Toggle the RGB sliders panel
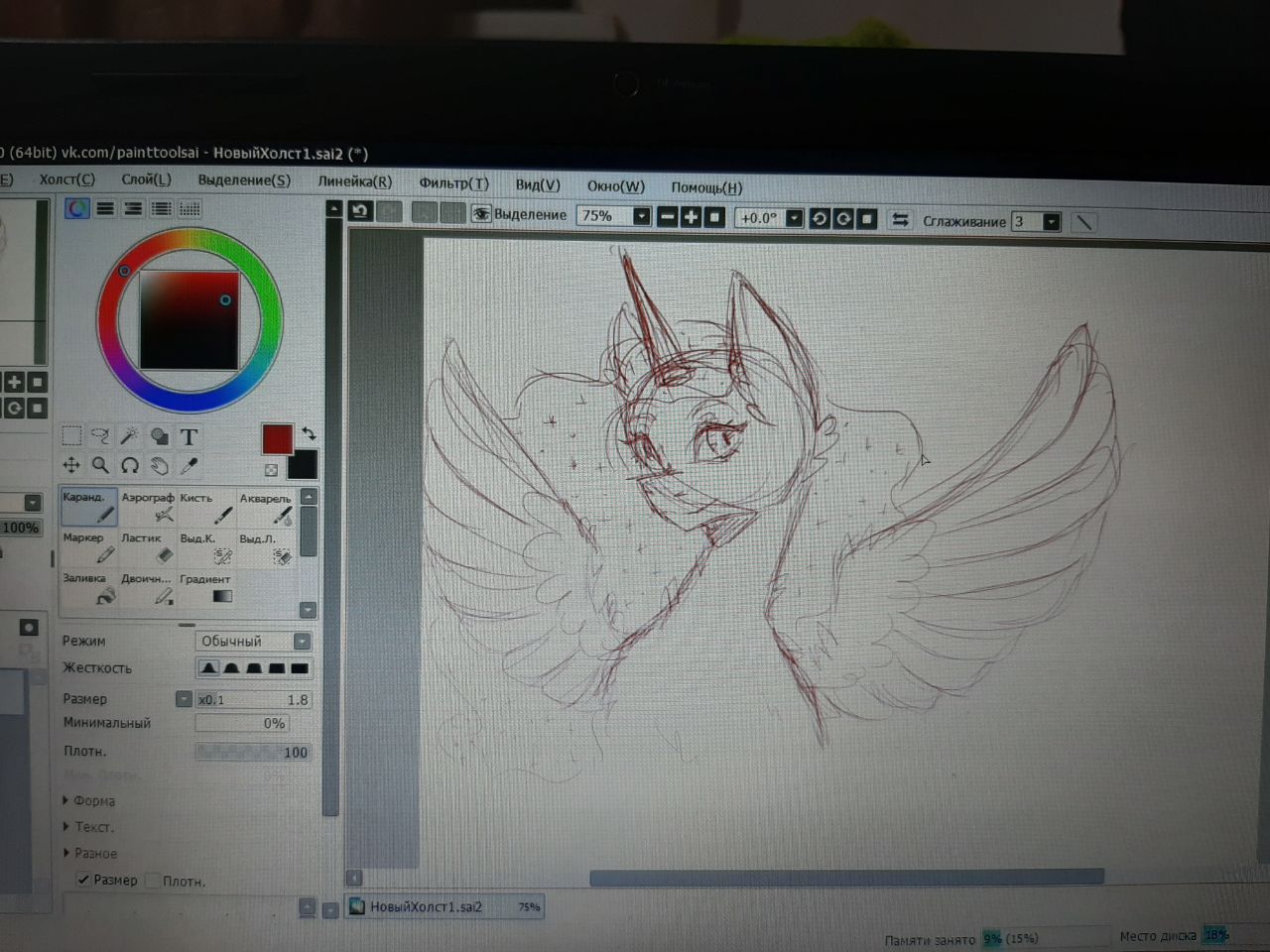Viewport: 1270px width, 952px height. tap(105, 208)
